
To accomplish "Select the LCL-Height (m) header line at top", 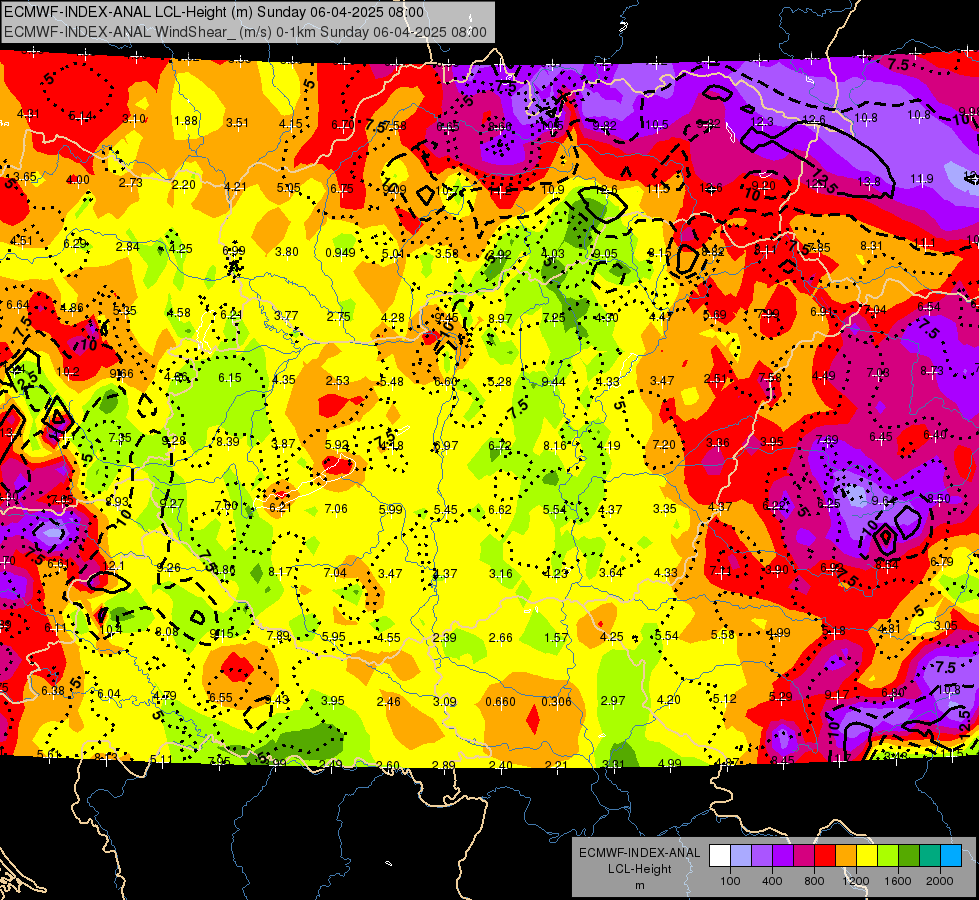I will pos(214,12).
